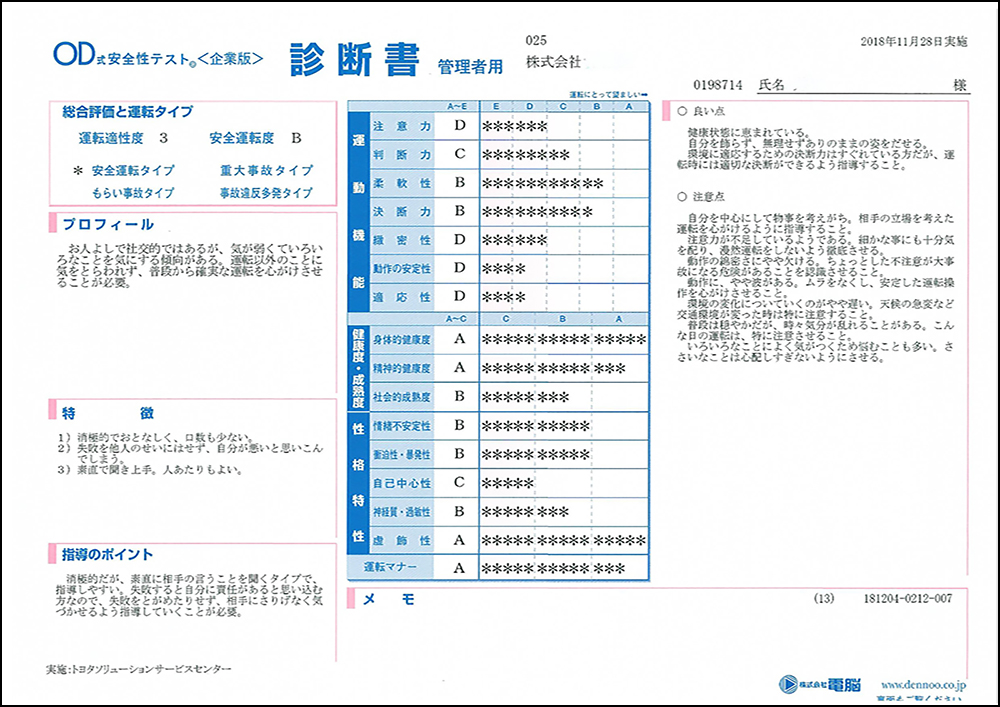Select the 虚飾性 row label
The height and width of the screenshot is (707, 1000).
[402, 541]
